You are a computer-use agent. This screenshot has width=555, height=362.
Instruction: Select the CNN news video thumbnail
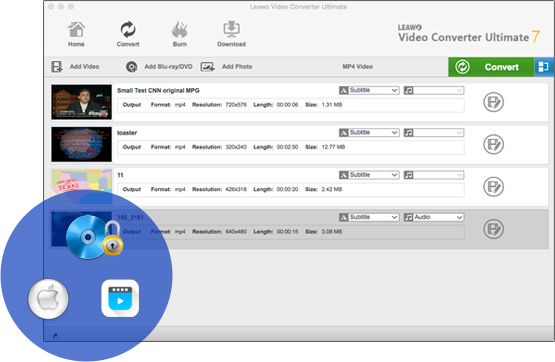[x=81, y=102]
